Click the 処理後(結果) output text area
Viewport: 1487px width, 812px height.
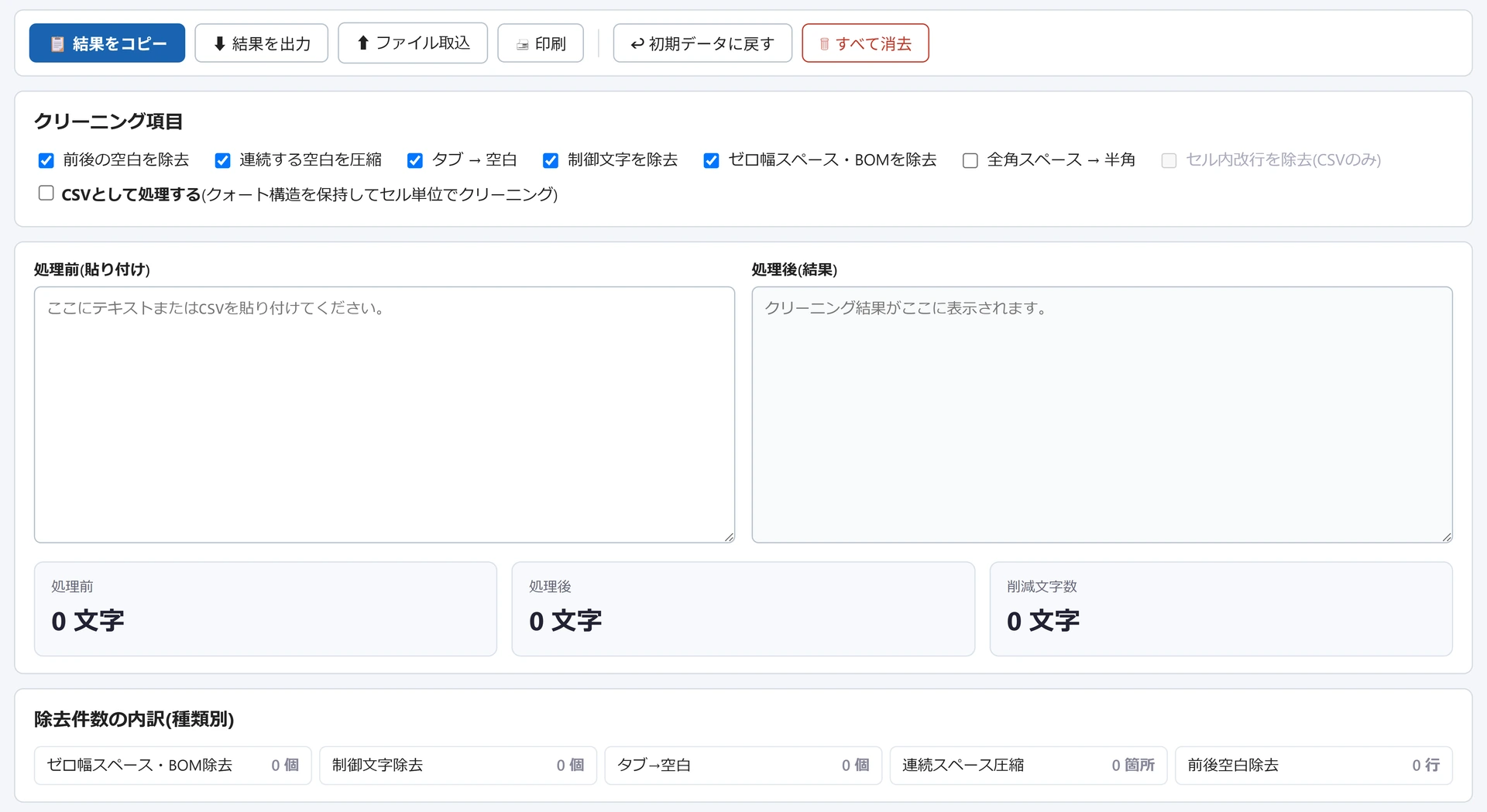point(1102,415)
